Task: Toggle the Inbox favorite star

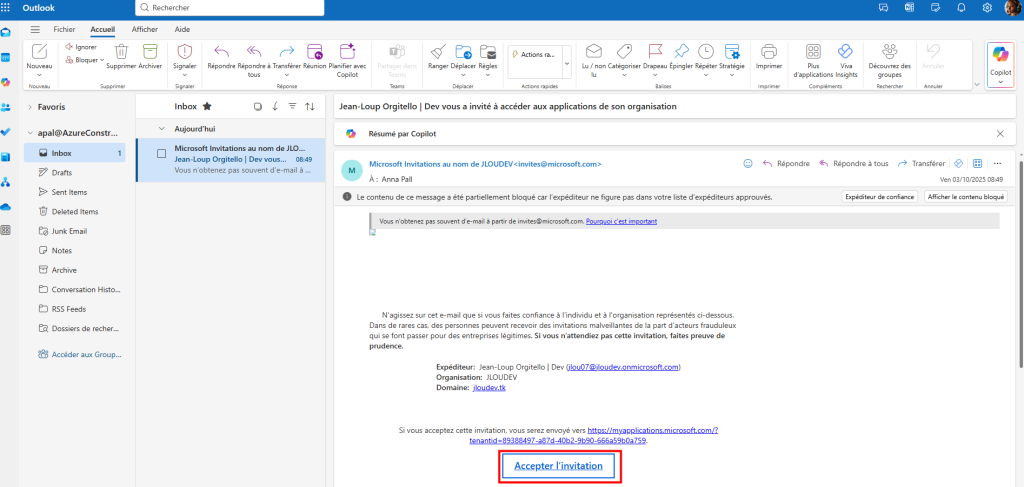Action: 207,106
